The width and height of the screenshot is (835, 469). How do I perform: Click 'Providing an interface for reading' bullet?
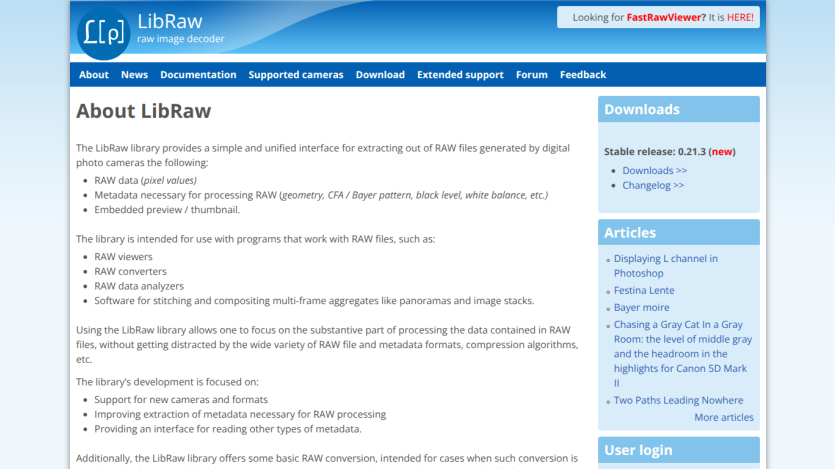coord(228,429)
